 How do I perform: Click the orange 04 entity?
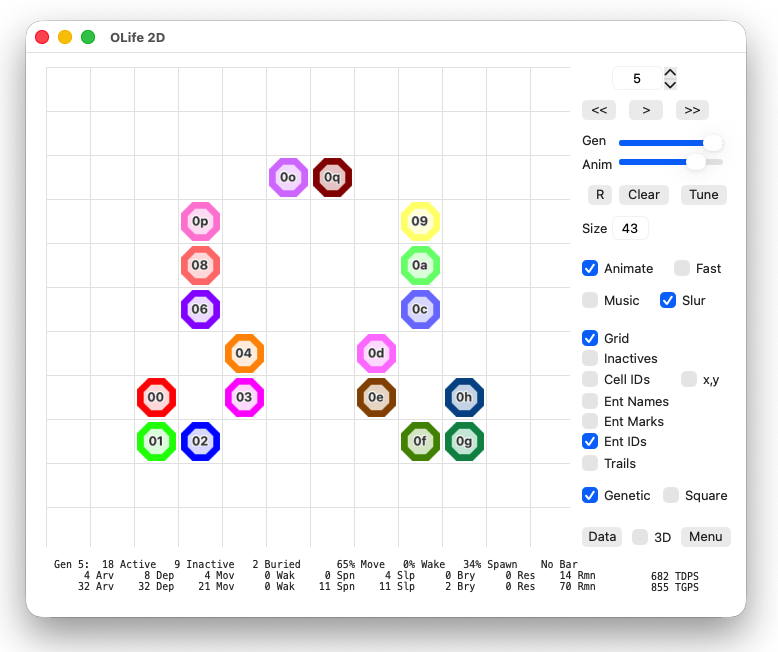244,353
